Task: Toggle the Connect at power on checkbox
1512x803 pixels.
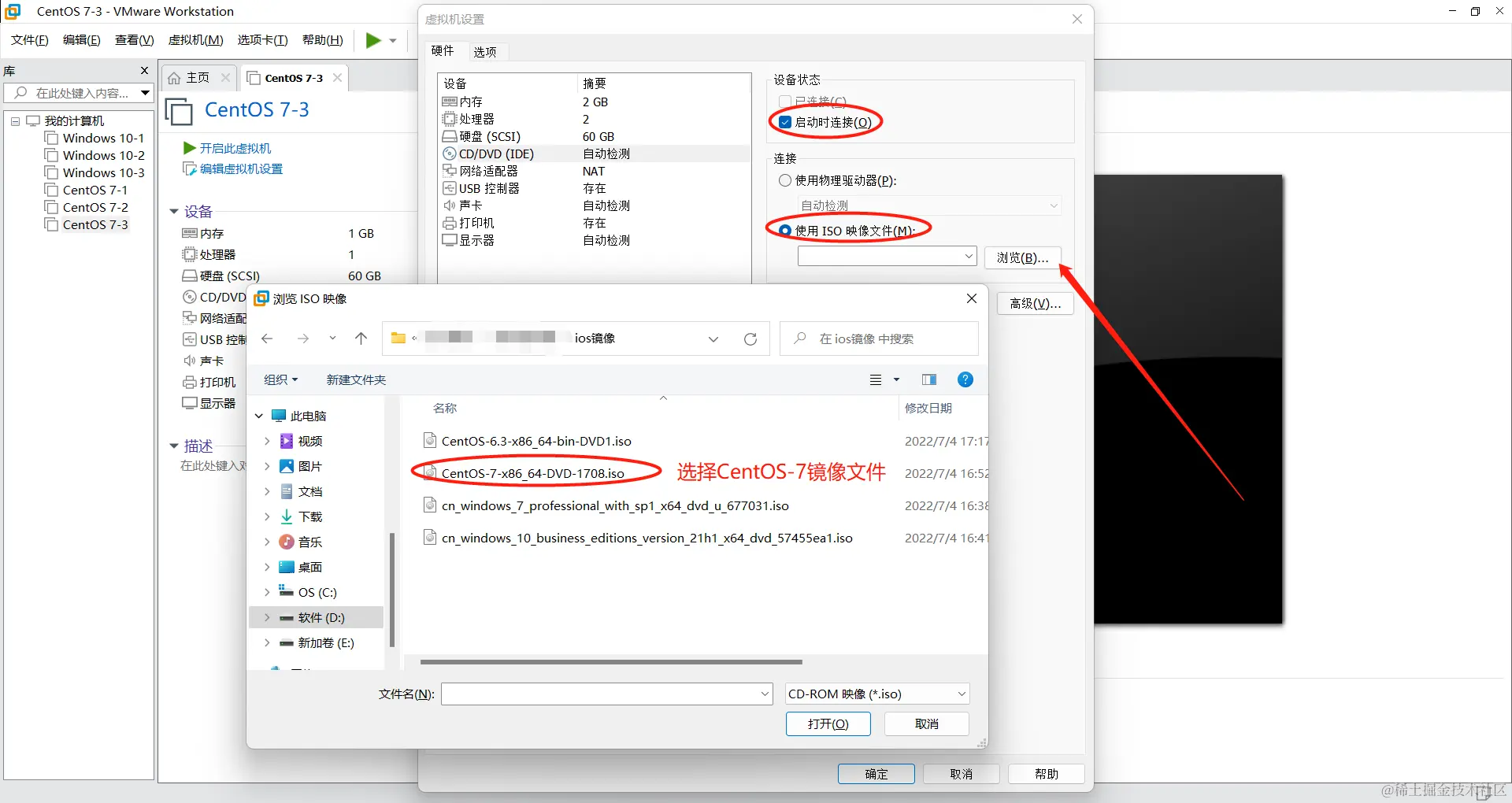Action: (x=785, y=122)
